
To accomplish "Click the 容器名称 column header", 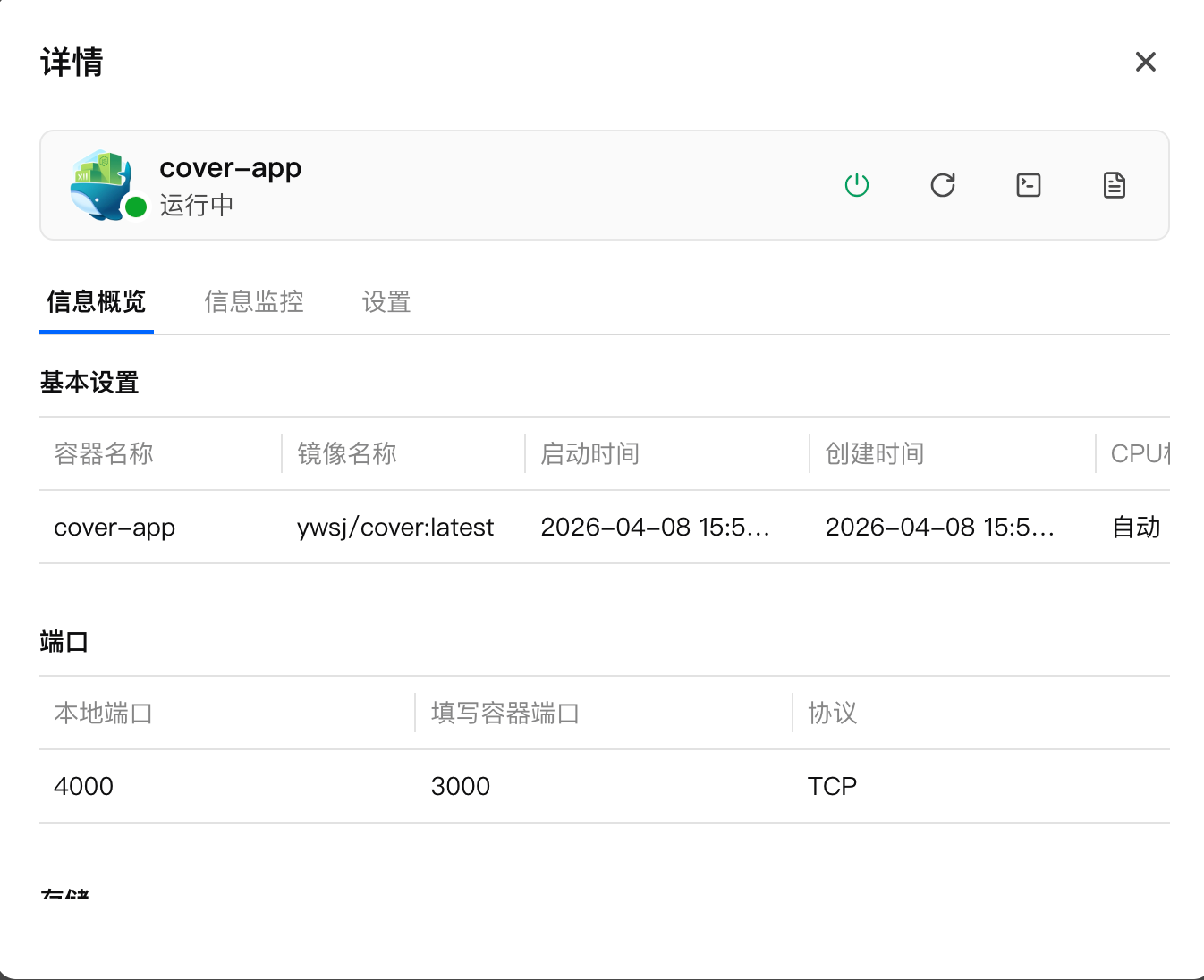I will tap(104, 454).
